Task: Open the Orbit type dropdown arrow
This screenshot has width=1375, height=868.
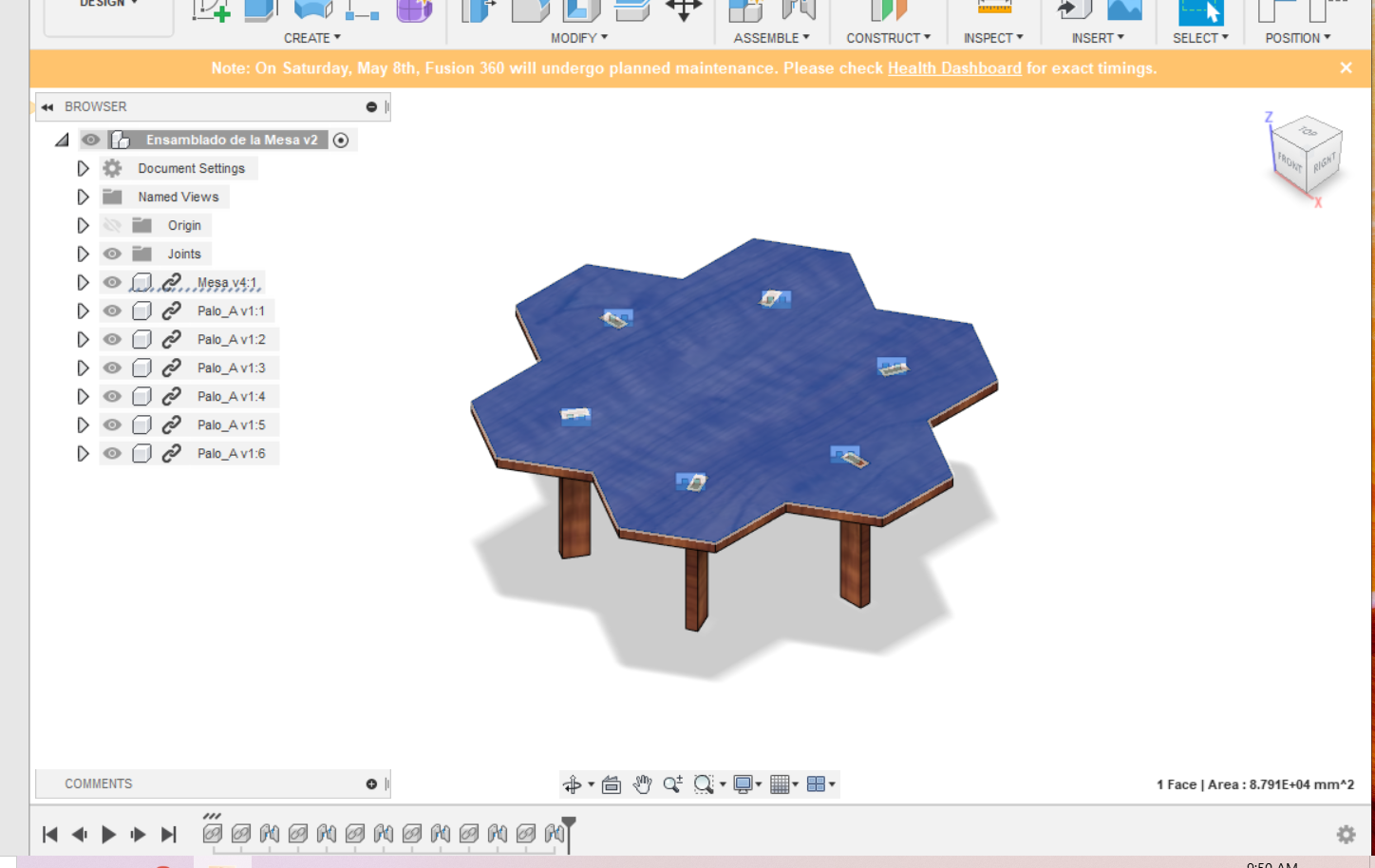Action: pos(591,784)
